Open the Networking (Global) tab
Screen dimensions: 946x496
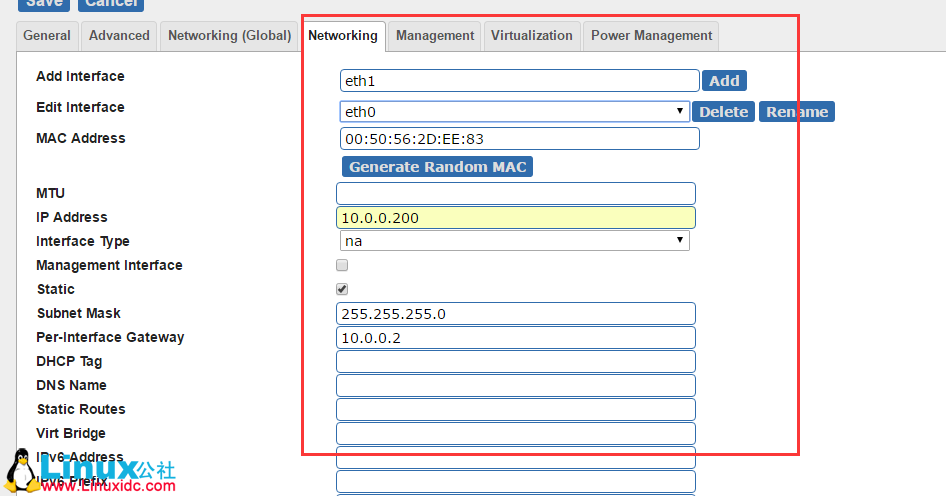tap(230, 36)
